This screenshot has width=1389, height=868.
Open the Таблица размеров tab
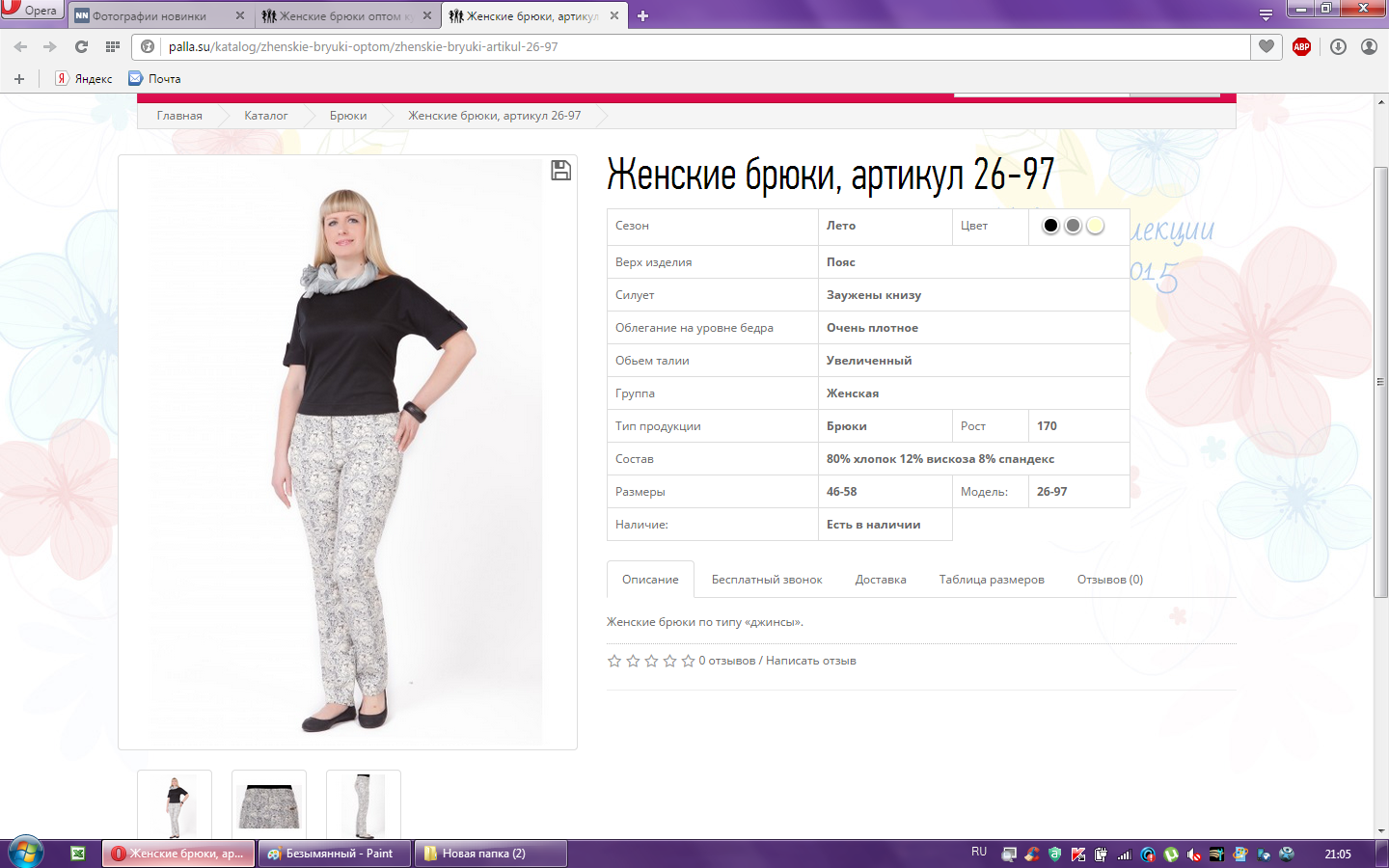[992, 579]
